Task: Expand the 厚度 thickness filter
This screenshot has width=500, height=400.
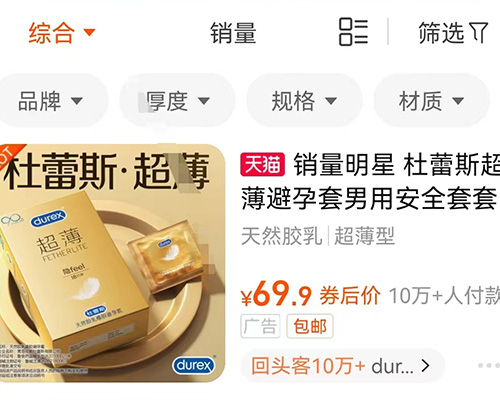Action: 178,101
